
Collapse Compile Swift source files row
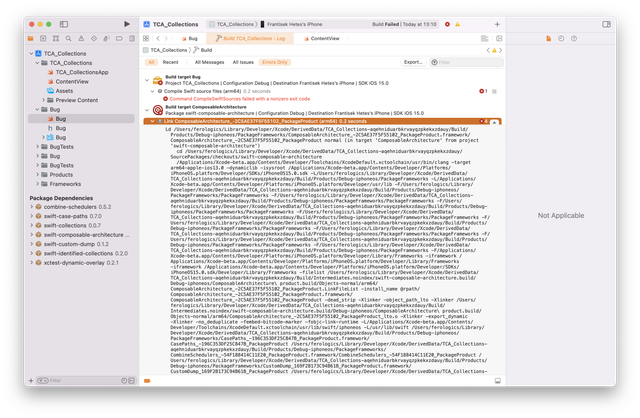coord(152,91)
